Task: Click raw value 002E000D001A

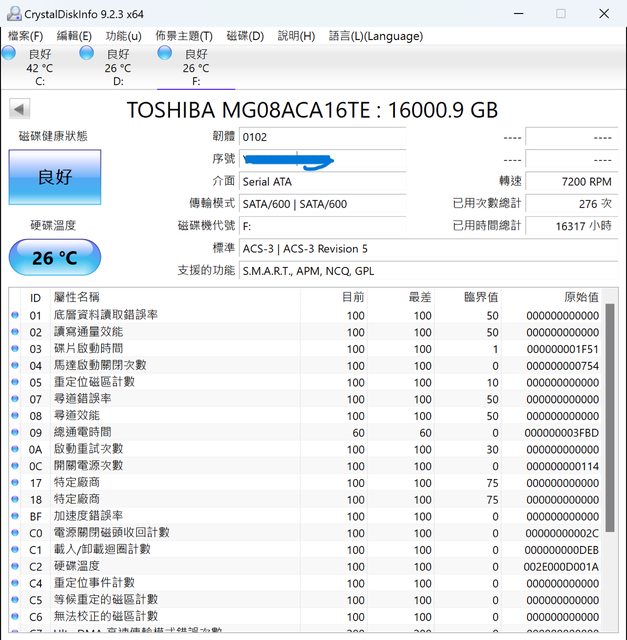Action: 561,567
